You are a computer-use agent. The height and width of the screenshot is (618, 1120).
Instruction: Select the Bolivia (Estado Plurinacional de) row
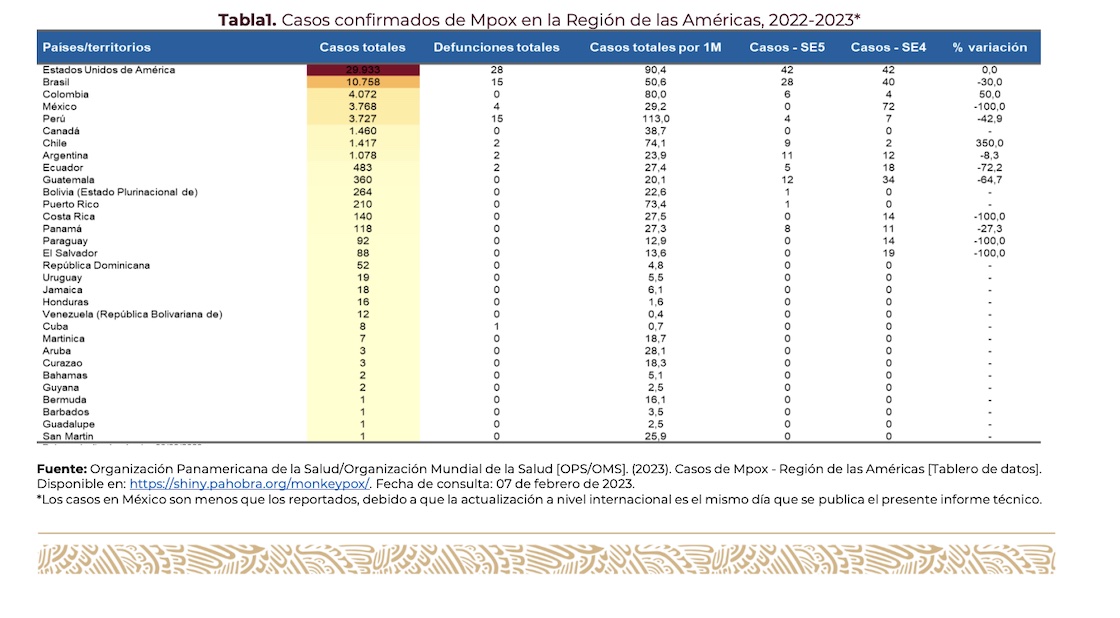click(x=120, y=192)
